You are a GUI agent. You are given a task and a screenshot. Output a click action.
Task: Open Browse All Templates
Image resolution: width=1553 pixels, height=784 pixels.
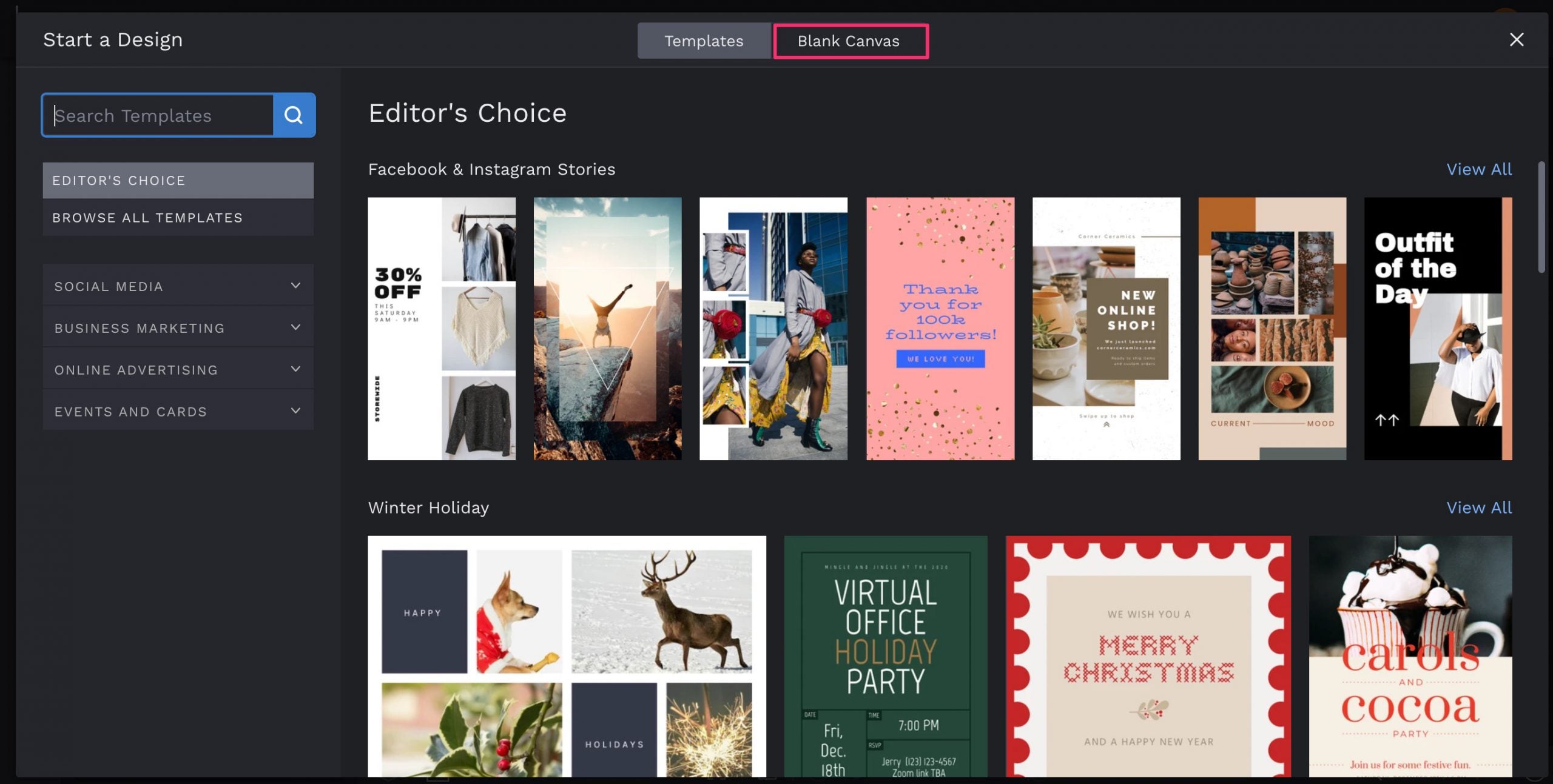click(x=177, y=217)
